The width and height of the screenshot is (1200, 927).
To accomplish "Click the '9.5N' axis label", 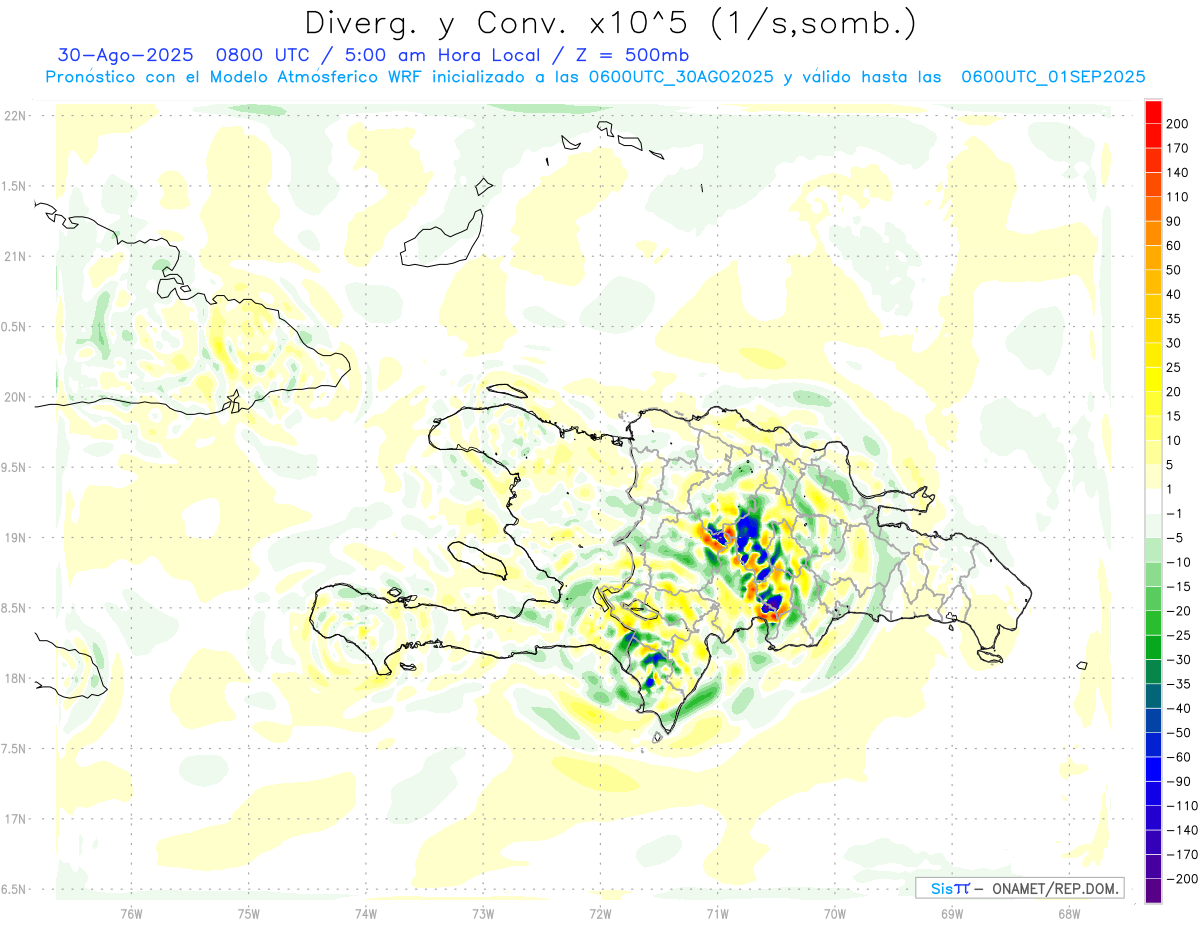I will coord(14,467).
